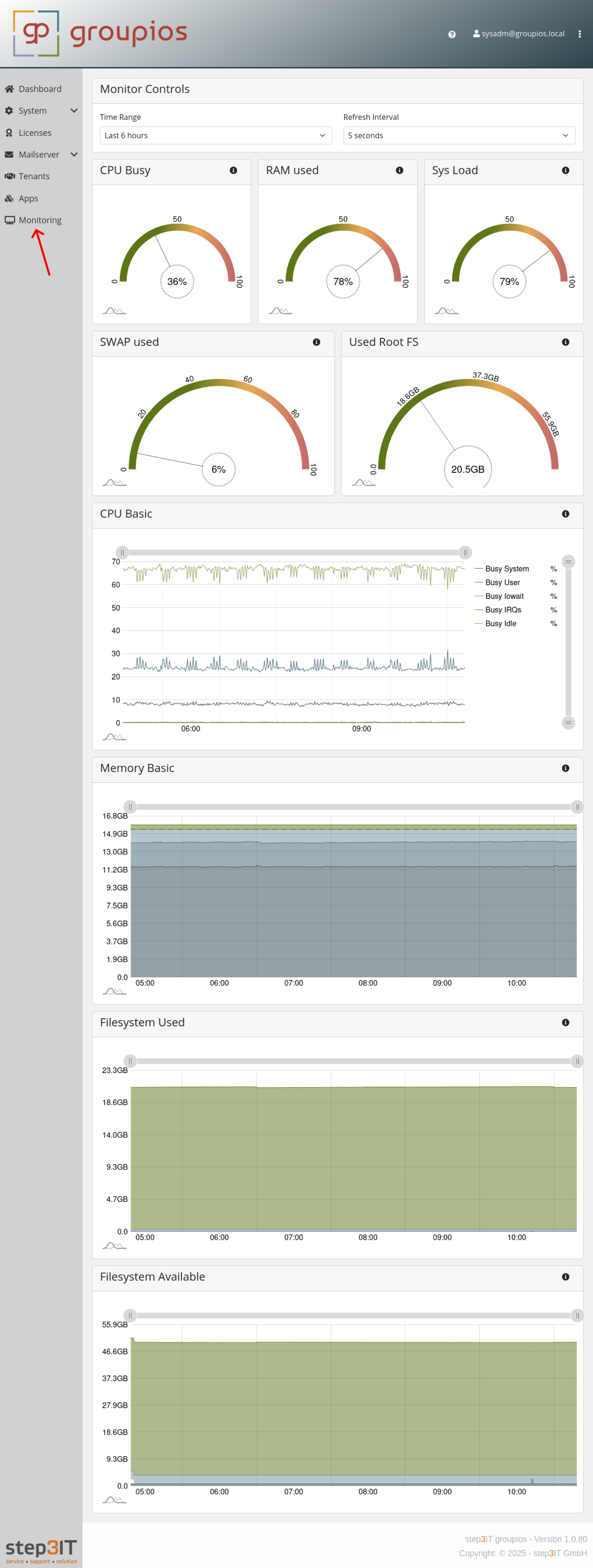Open the overflow three-dots menu in header
Screen dimensions: 593x1568
pyautogui.click(x=580, y=34)
